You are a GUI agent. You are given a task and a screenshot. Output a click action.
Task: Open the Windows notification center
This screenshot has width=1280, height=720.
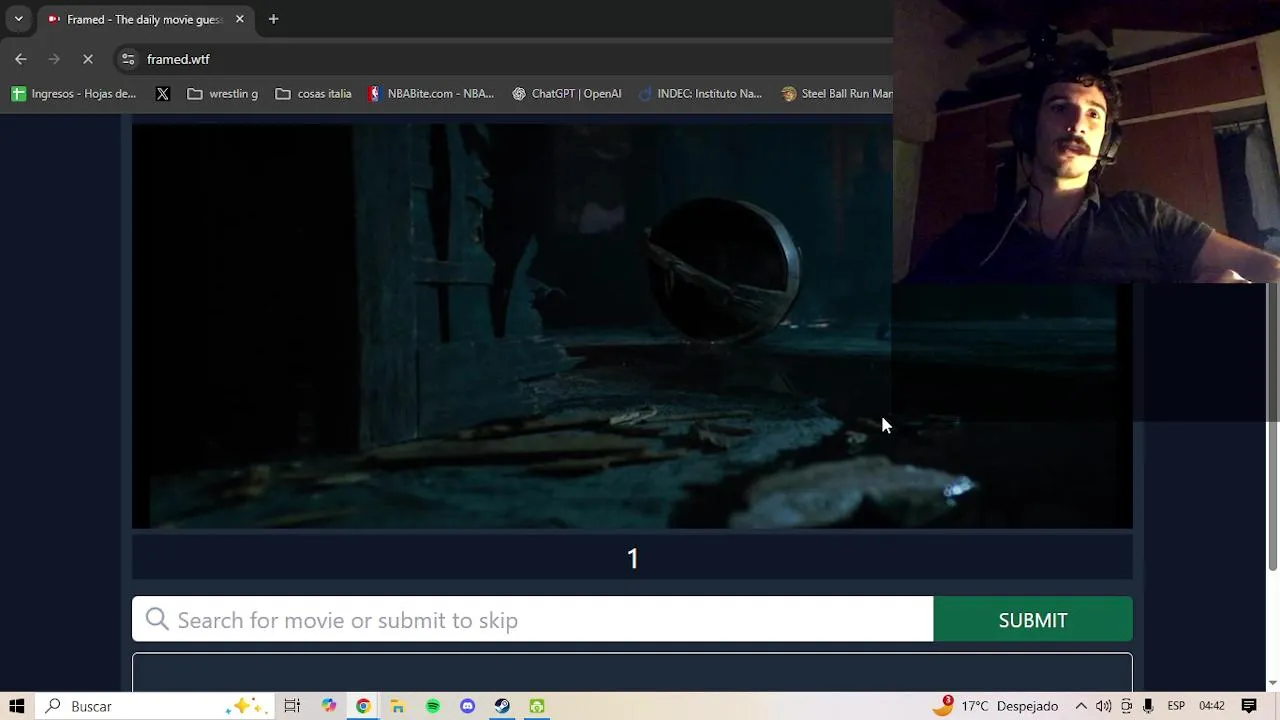point(1249,706)
